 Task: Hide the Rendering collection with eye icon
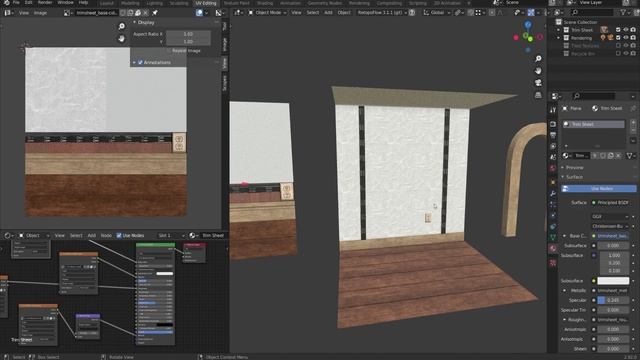pos(626,38)
